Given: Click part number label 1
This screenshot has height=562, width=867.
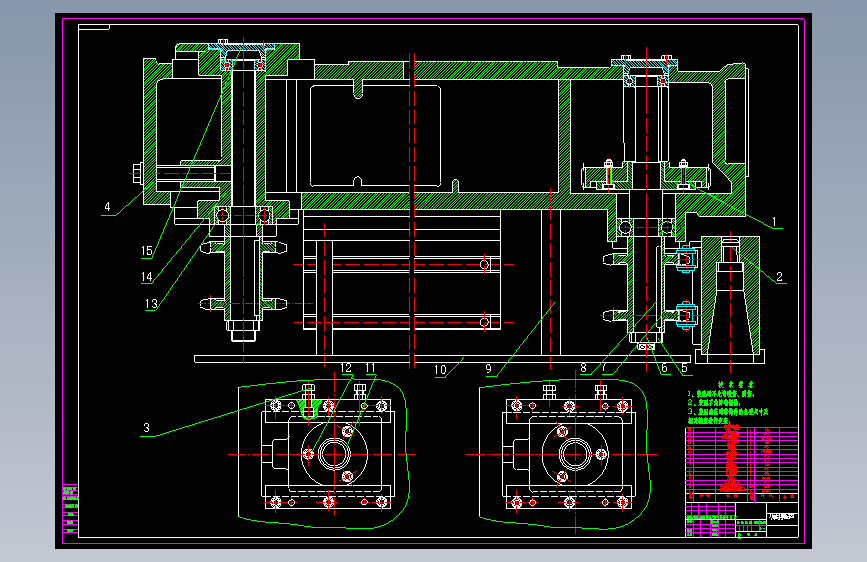Looking at the screenshot, I should coord(774,222).
